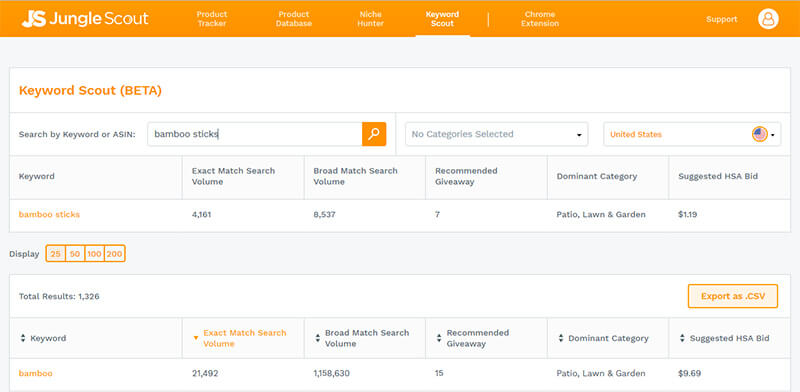This screenshot has width=800, height=392.
Task: Click the 4,161 exact match value
Action: coord(202,214)
